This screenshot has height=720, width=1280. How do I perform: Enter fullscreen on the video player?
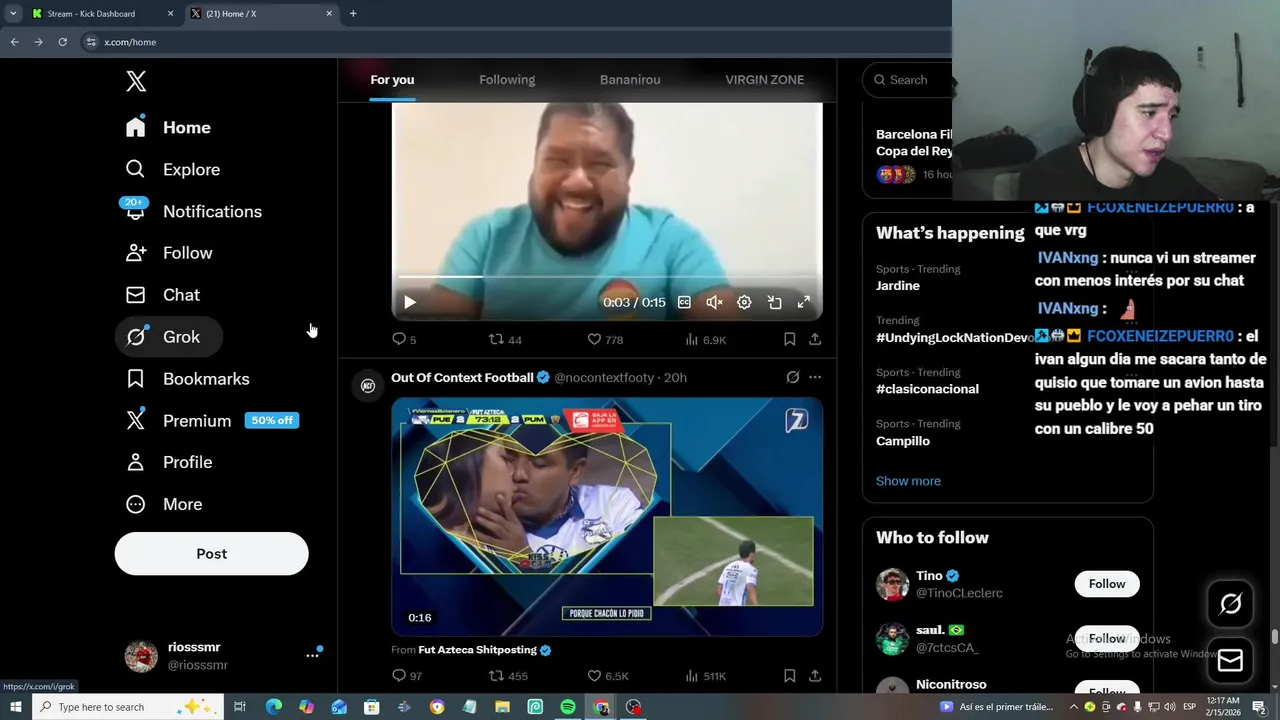point(803,302)
